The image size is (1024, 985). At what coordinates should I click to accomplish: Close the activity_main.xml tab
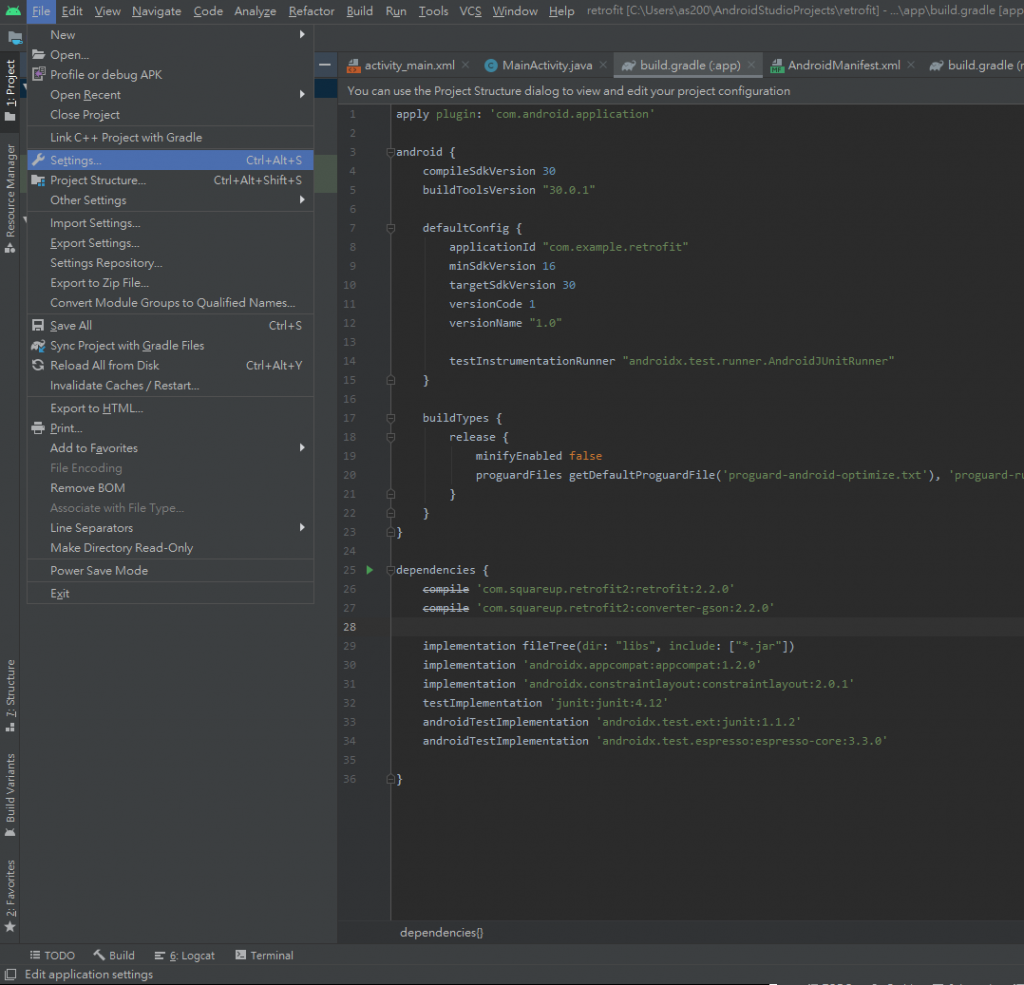pos(466,64)
